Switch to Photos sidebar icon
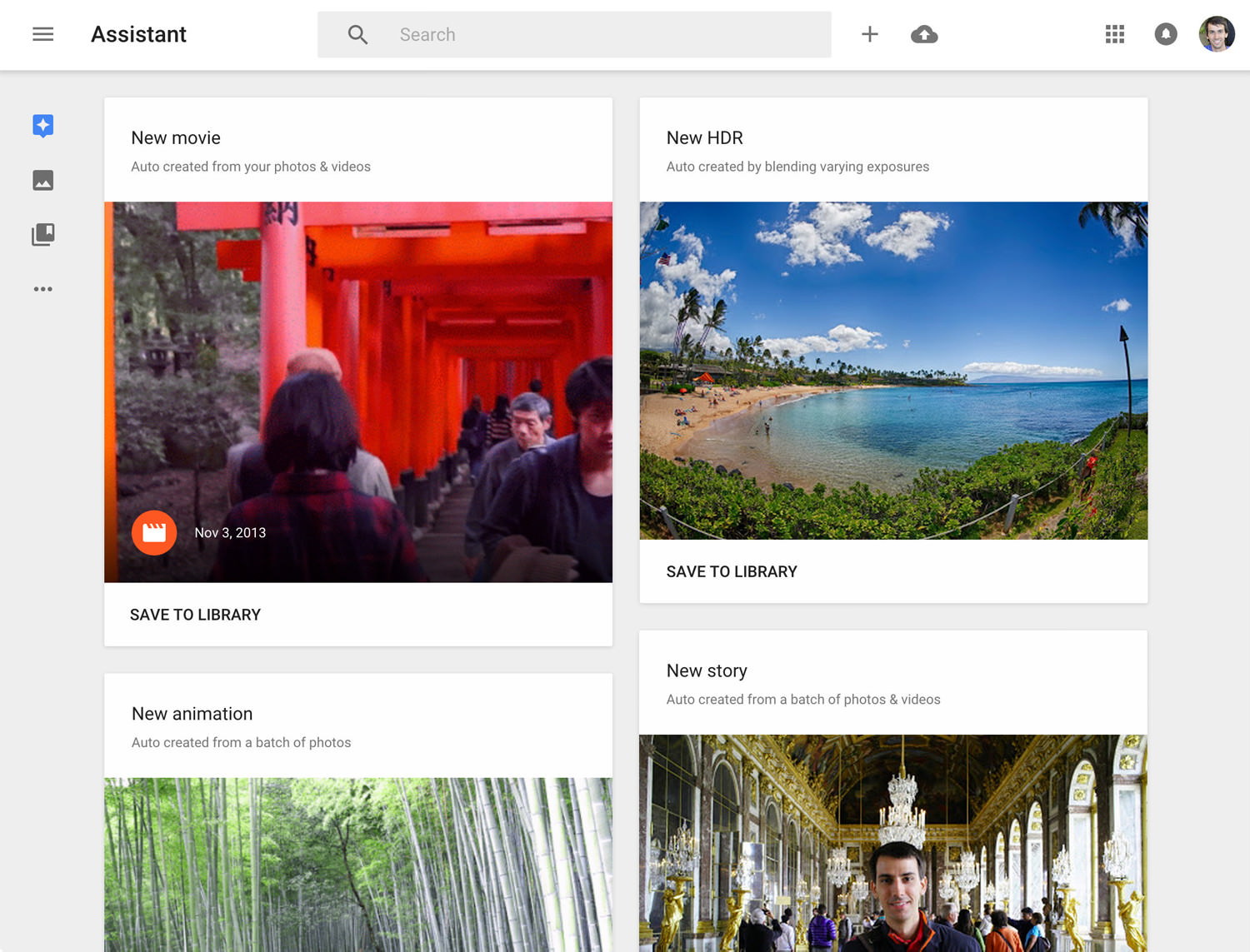Screen dimensions: 1250x952 [x=43, y=180]
